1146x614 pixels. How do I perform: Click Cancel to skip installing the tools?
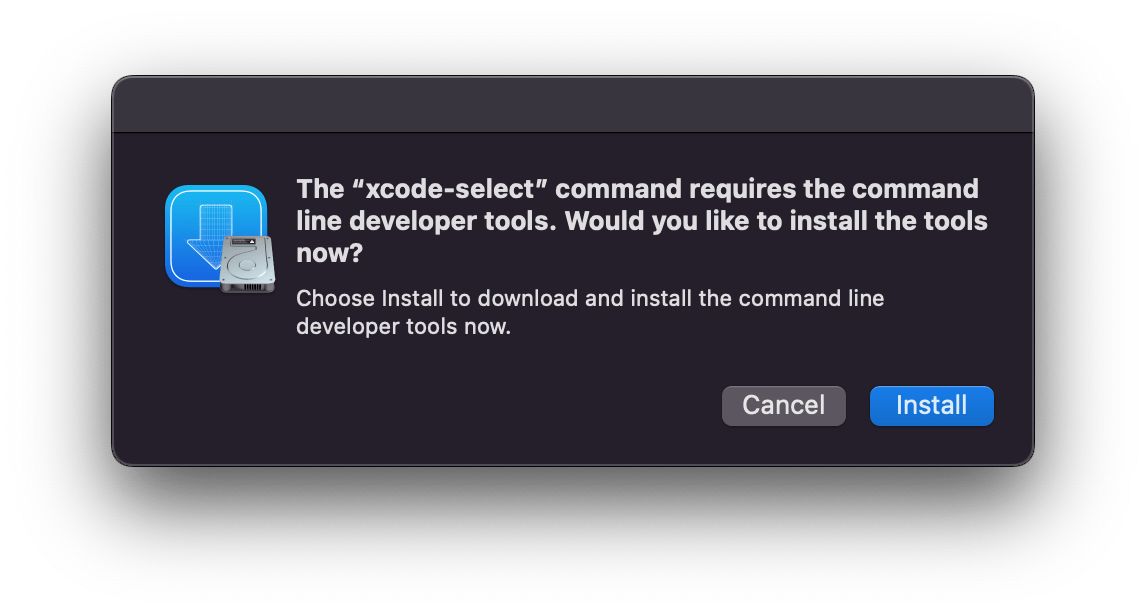(783, 405)
